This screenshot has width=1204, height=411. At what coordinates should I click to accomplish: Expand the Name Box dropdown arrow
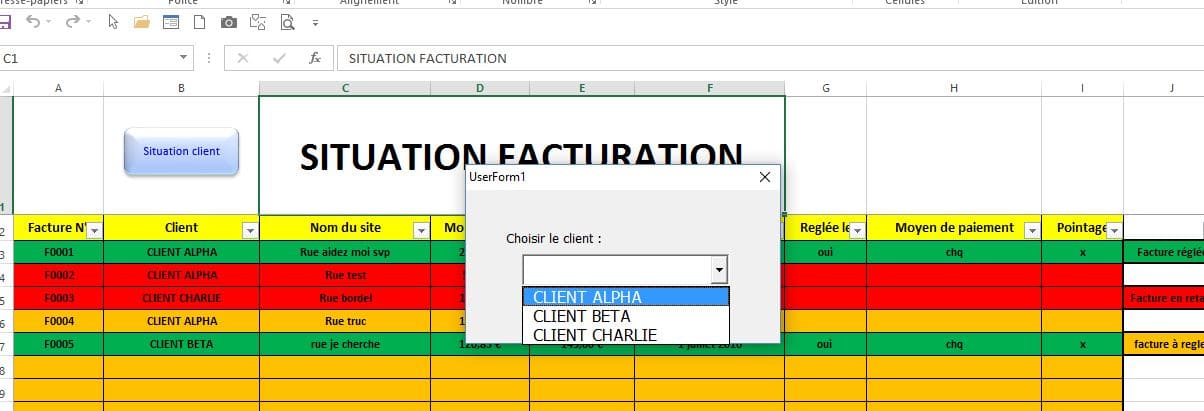pos(183,58)
